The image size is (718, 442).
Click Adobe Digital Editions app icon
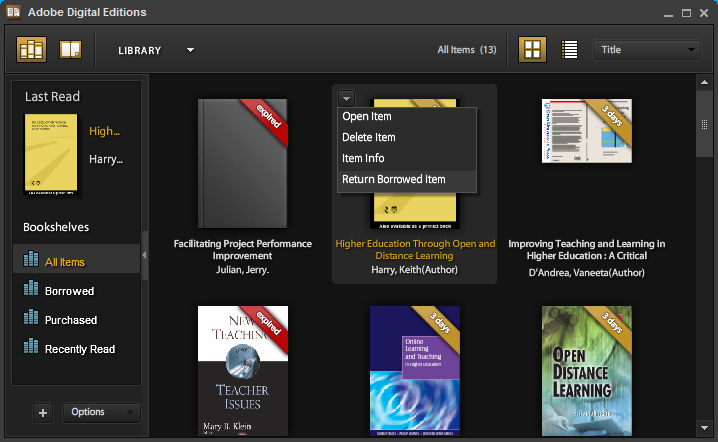(13, 12)
